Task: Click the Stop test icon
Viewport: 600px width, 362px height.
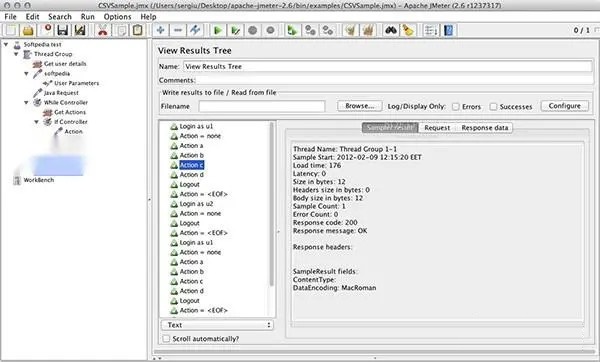Action: (253, 30)
